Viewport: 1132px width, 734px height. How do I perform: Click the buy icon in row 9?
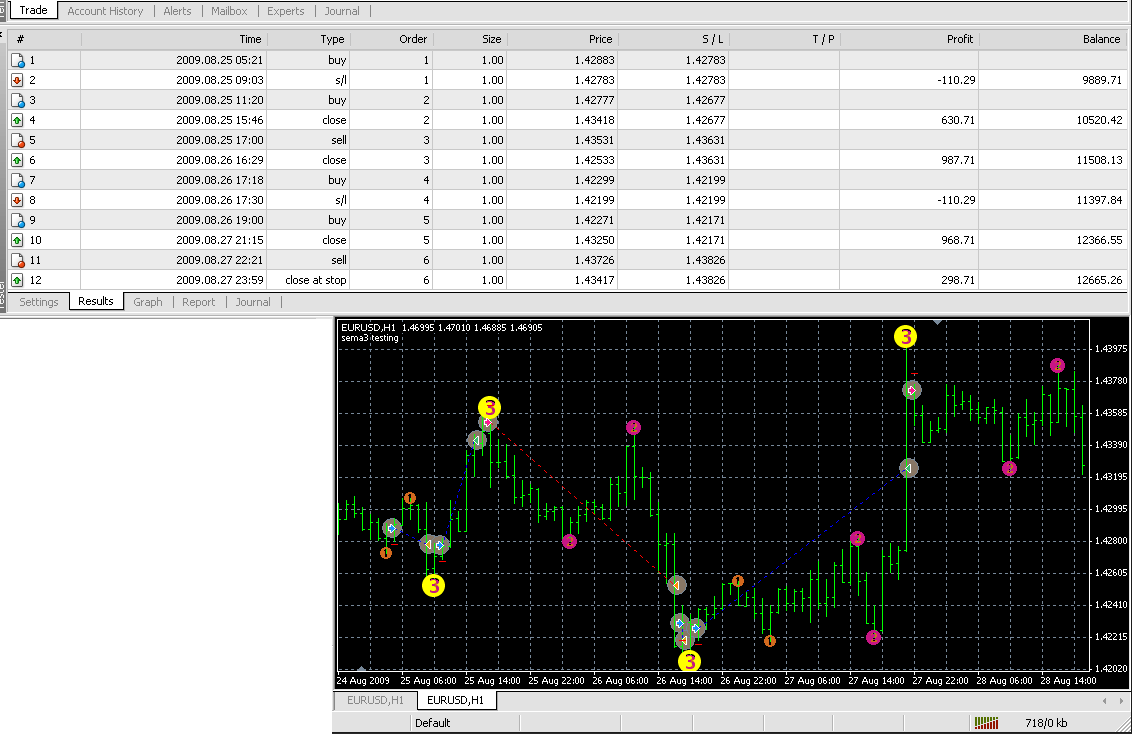click(x=17, y=220)
